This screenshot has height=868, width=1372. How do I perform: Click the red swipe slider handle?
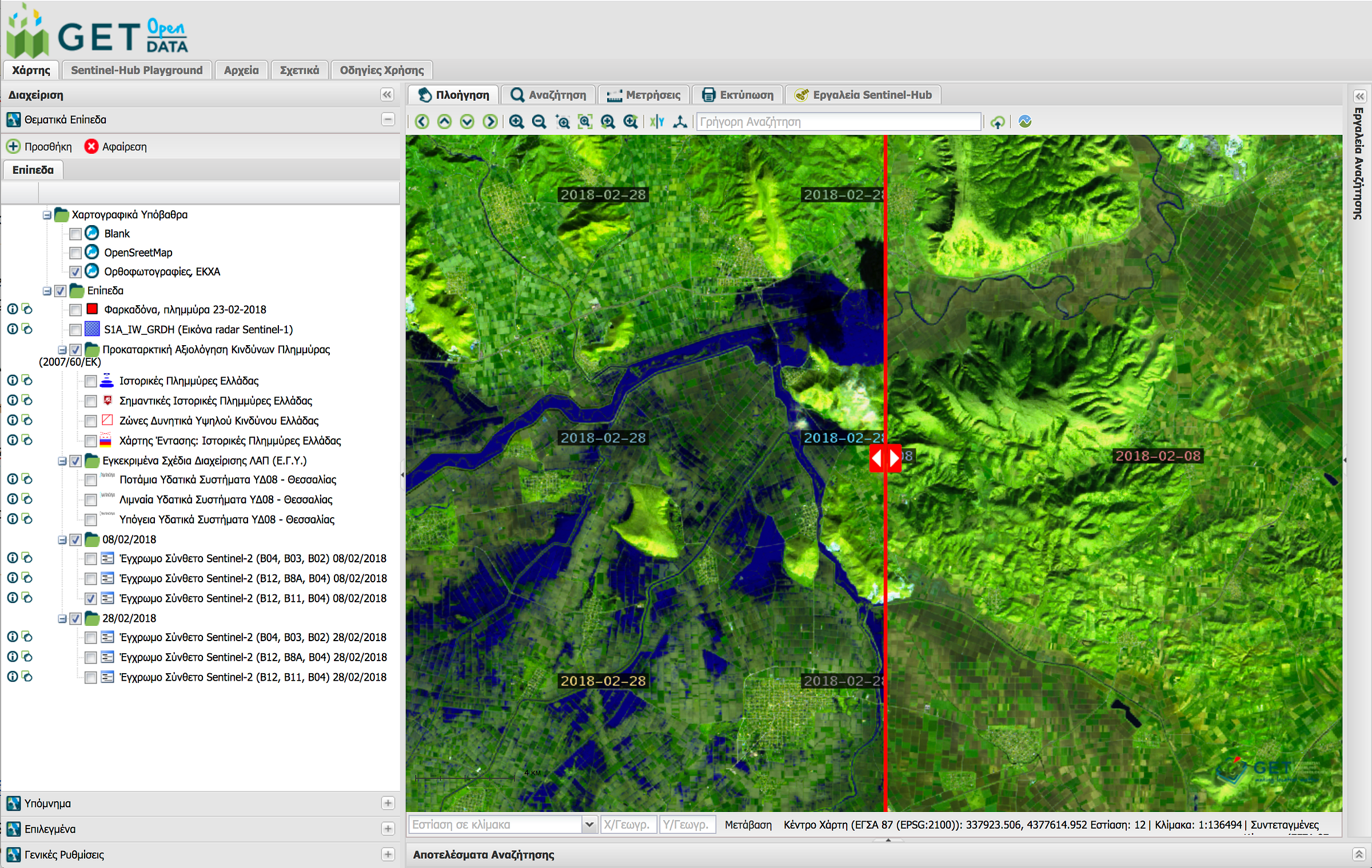[885, 458]
